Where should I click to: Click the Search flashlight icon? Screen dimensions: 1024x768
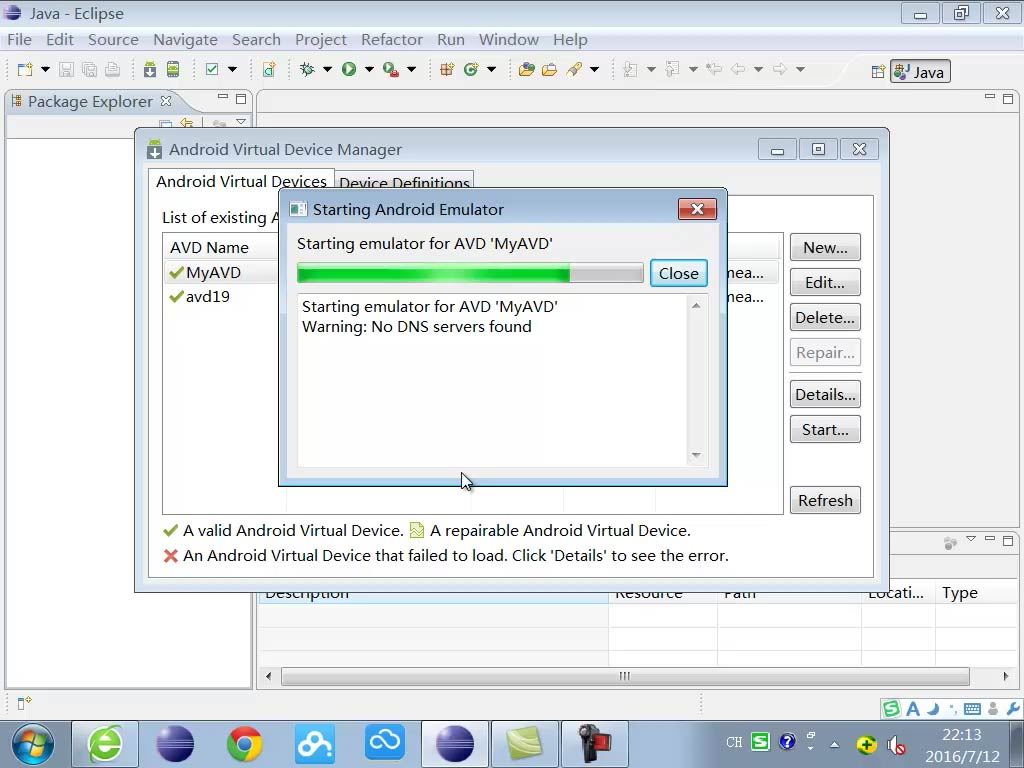point(574,69)
